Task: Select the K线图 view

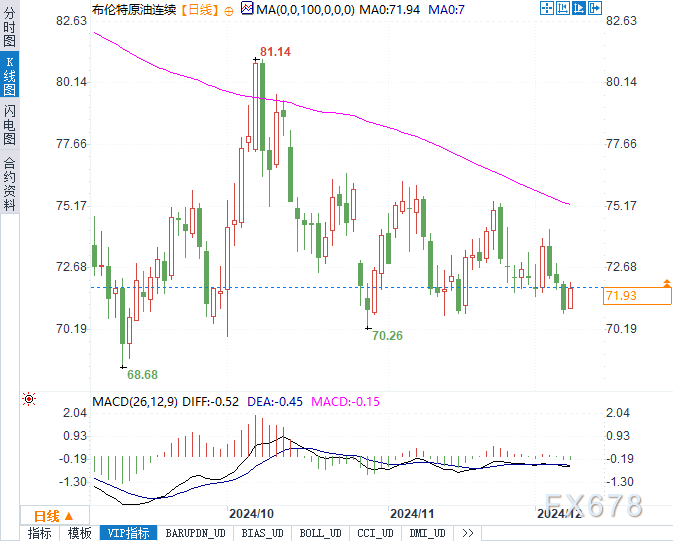Action: click(x=9, y=75)
